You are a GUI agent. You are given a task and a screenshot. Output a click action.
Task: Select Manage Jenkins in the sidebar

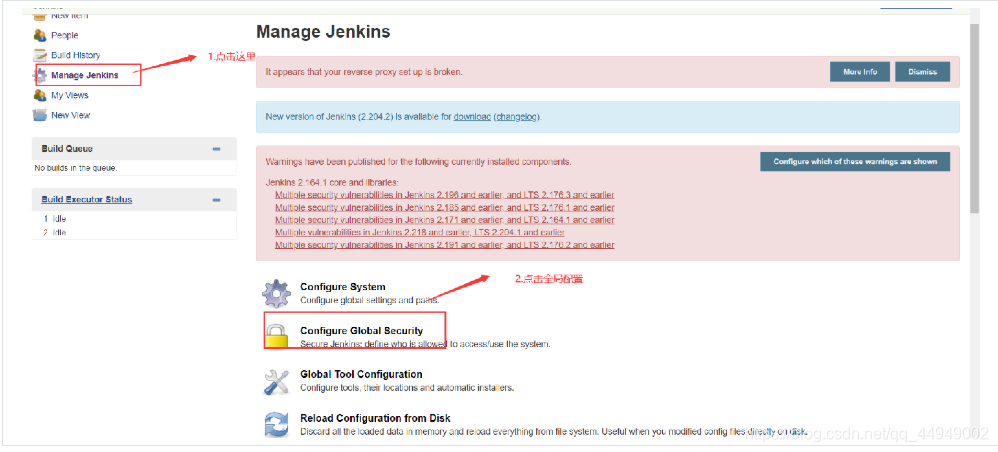[85, 75]
